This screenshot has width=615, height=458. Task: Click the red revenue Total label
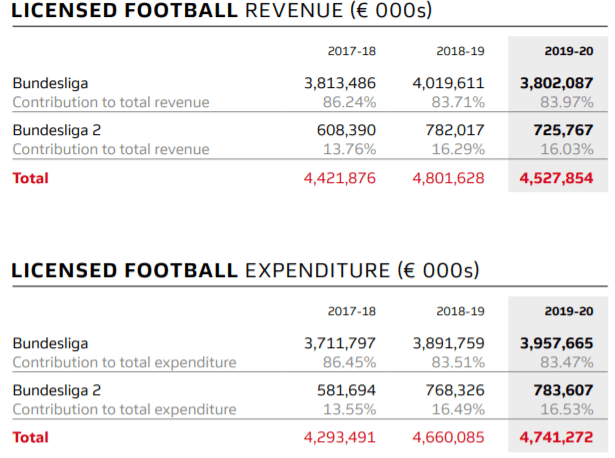point(31,178)
